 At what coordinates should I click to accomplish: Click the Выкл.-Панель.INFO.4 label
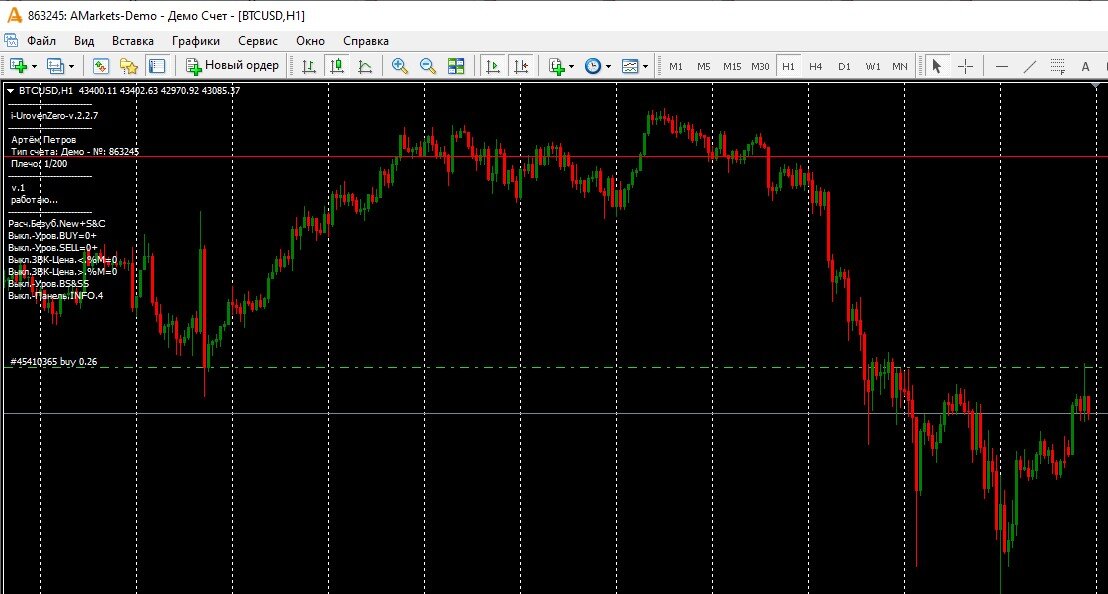tap(56, 295)
